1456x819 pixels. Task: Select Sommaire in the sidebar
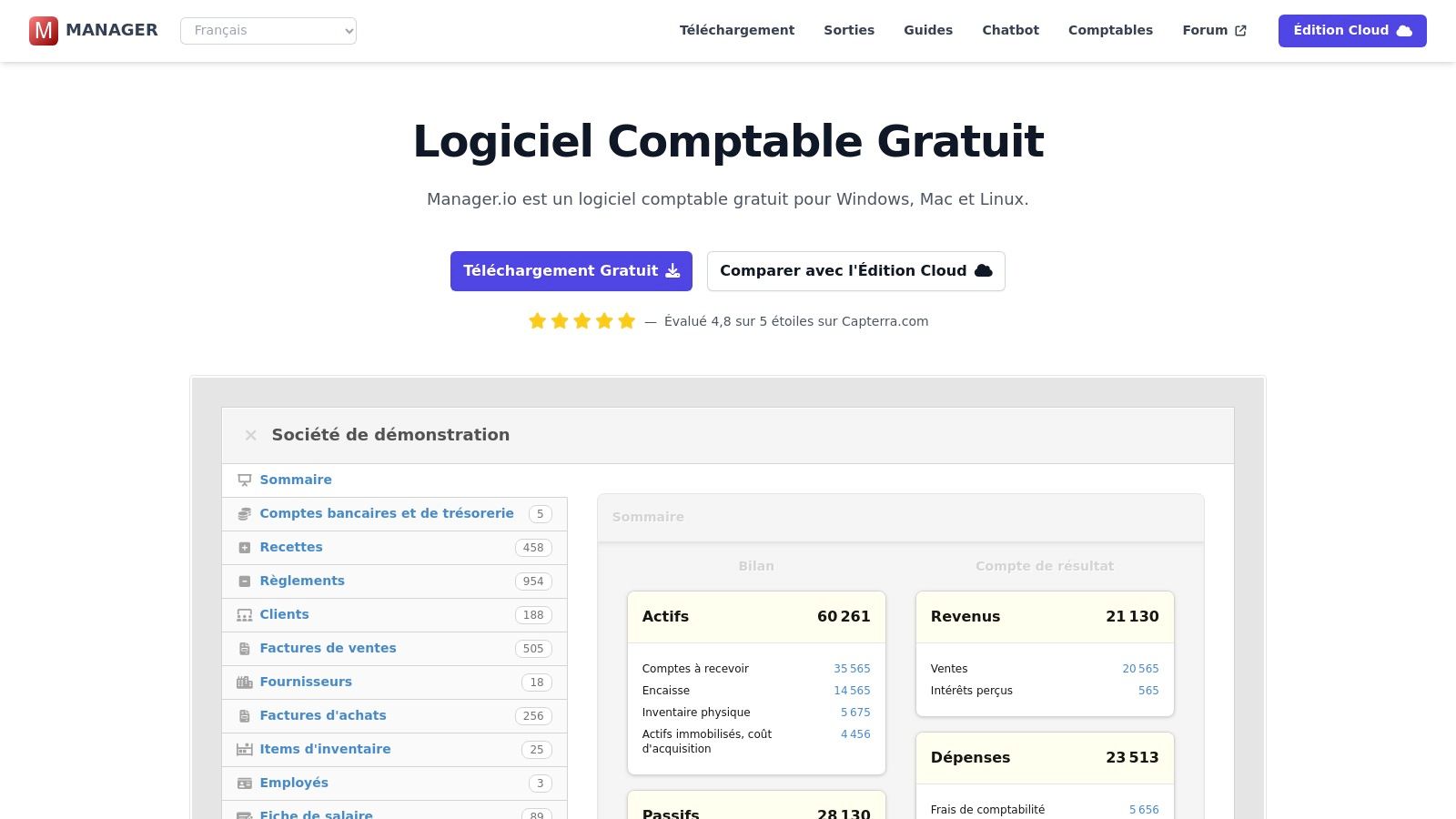[x=394, y=480]
